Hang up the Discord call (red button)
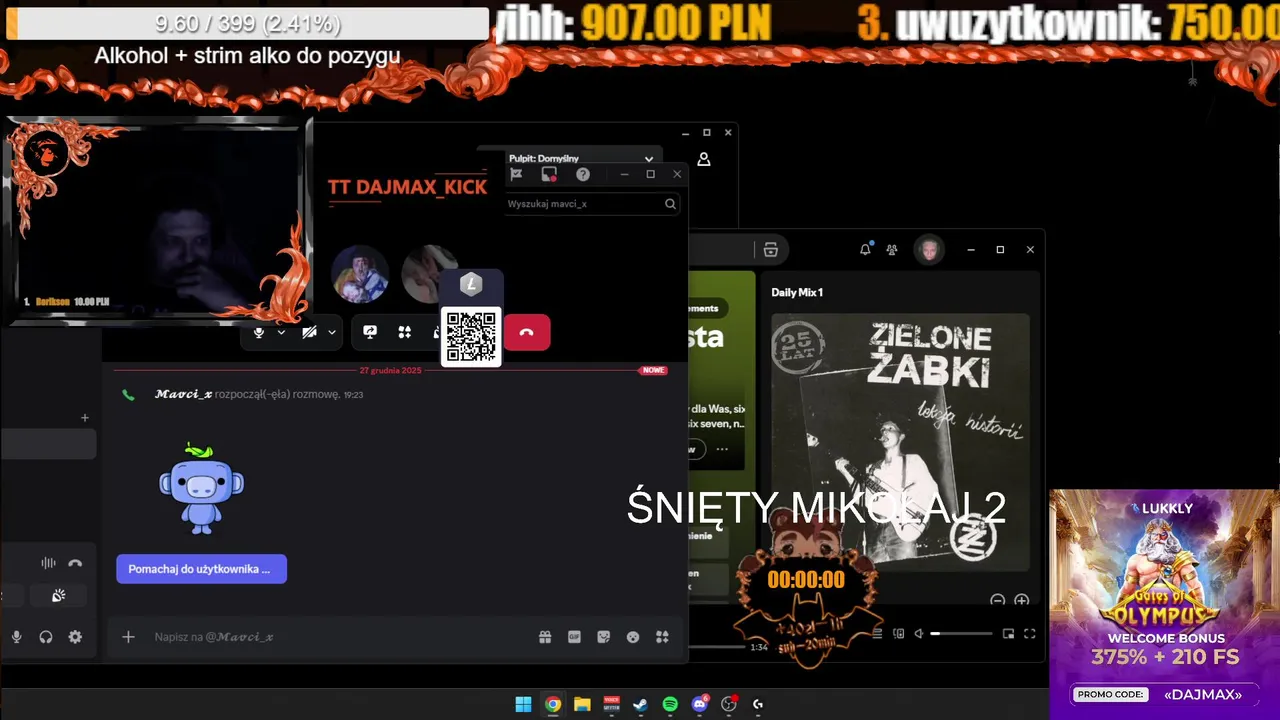1280x720 pixels. 527,332
